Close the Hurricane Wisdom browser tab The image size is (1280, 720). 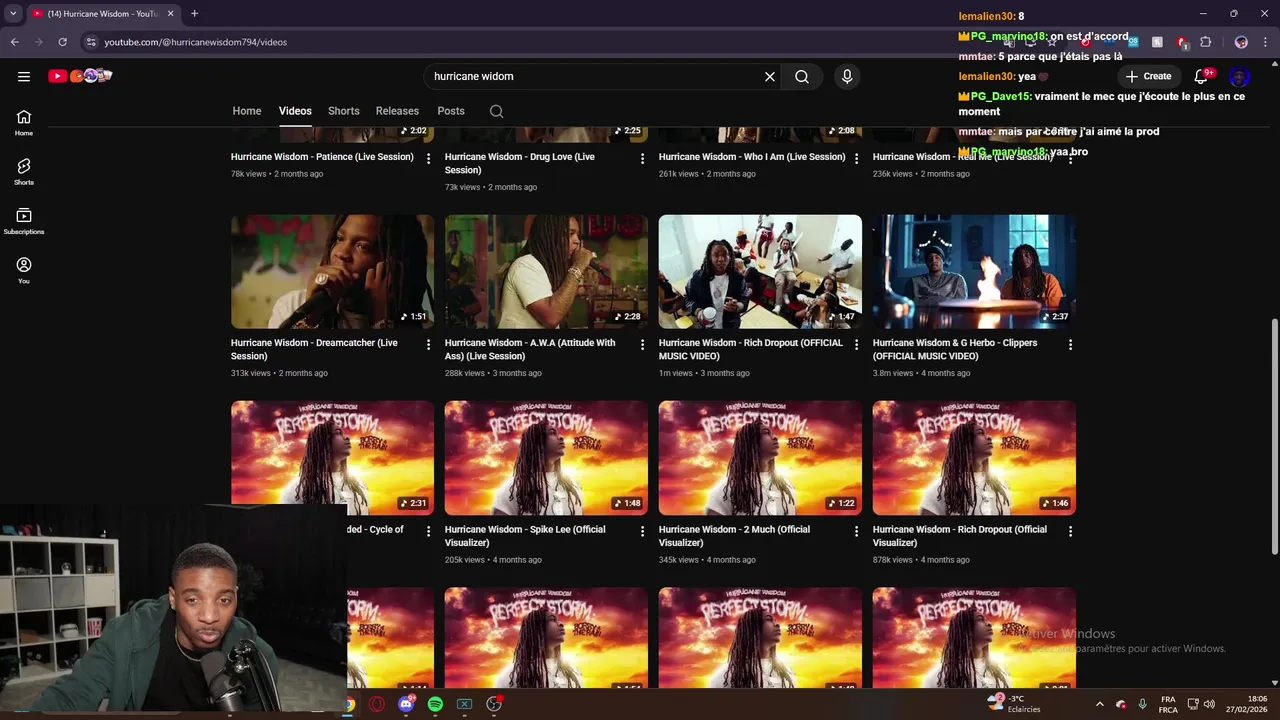(171, 14)
